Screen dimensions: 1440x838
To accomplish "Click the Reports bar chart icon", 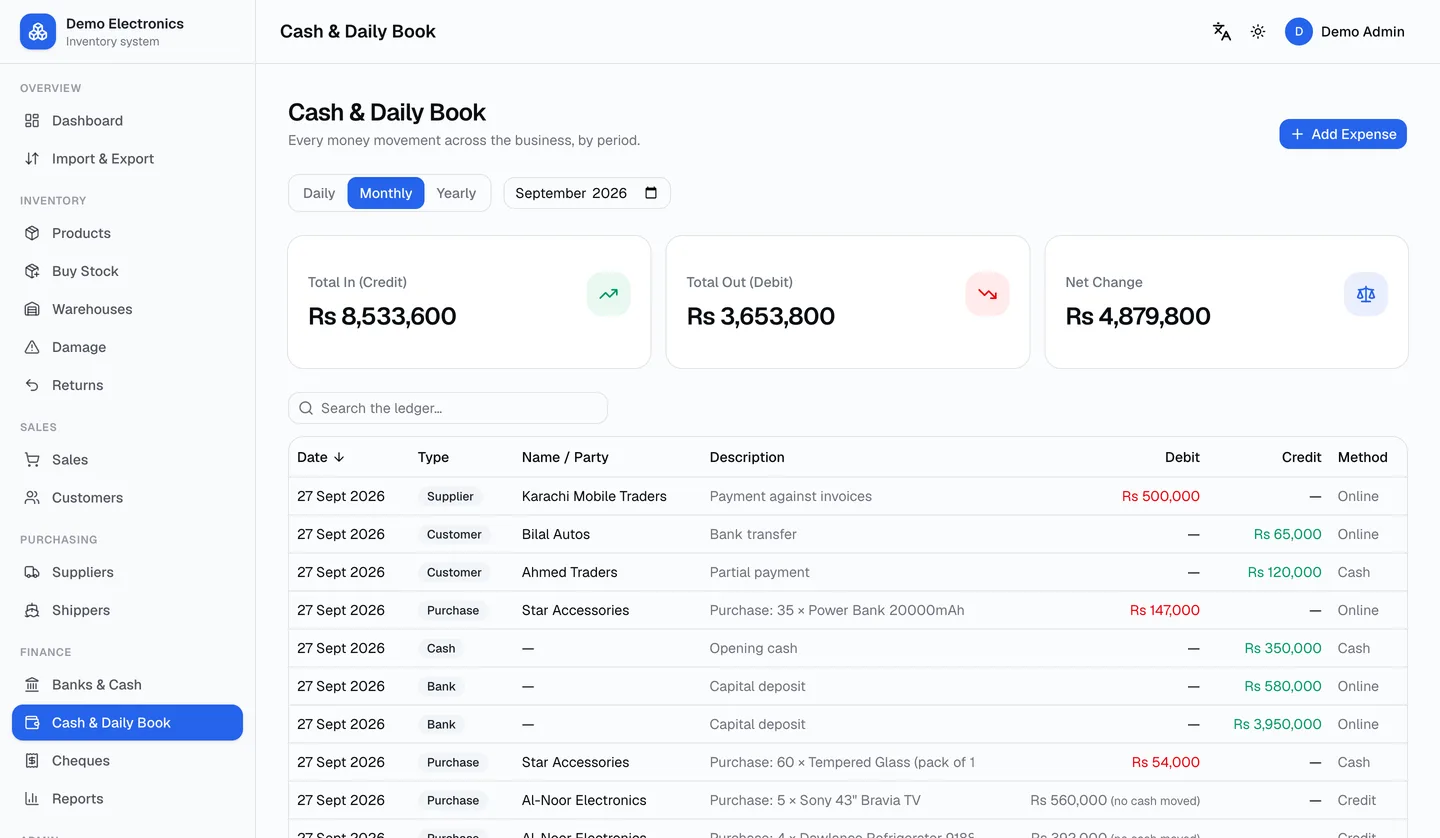I will [x=32, y=799].
